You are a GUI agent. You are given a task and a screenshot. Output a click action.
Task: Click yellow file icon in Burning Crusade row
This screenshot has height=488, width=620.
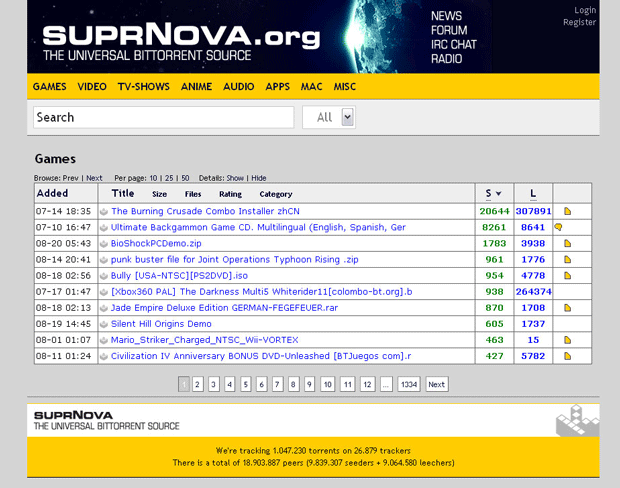pyautogui.click(x=567, y=211)
